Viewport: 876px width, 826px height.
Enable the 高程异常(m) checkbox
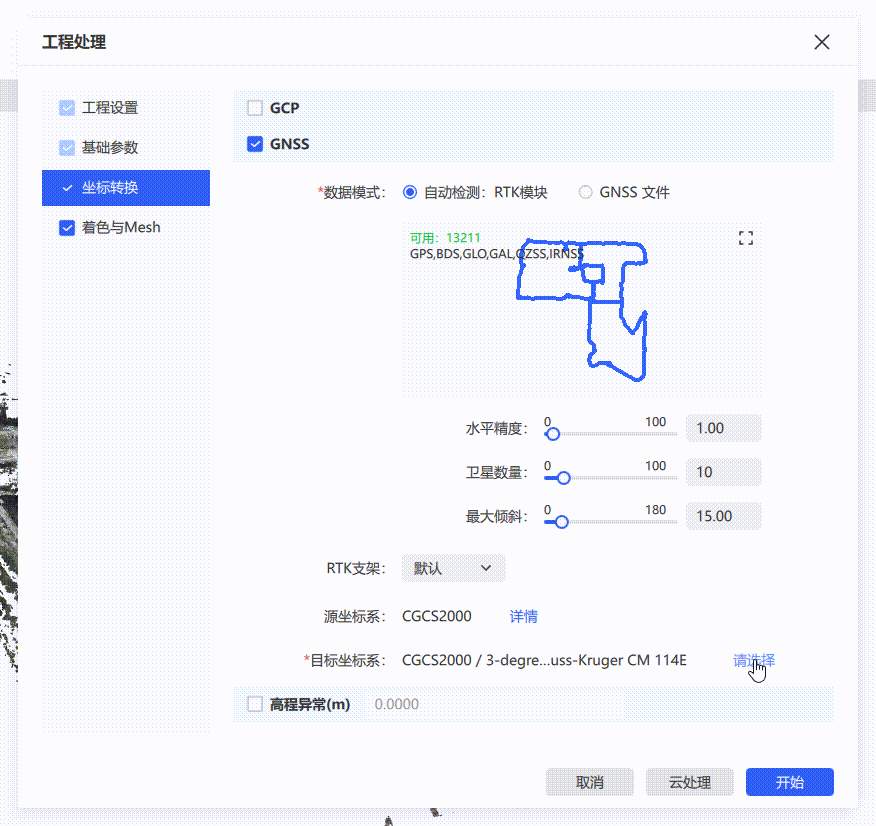255,704
